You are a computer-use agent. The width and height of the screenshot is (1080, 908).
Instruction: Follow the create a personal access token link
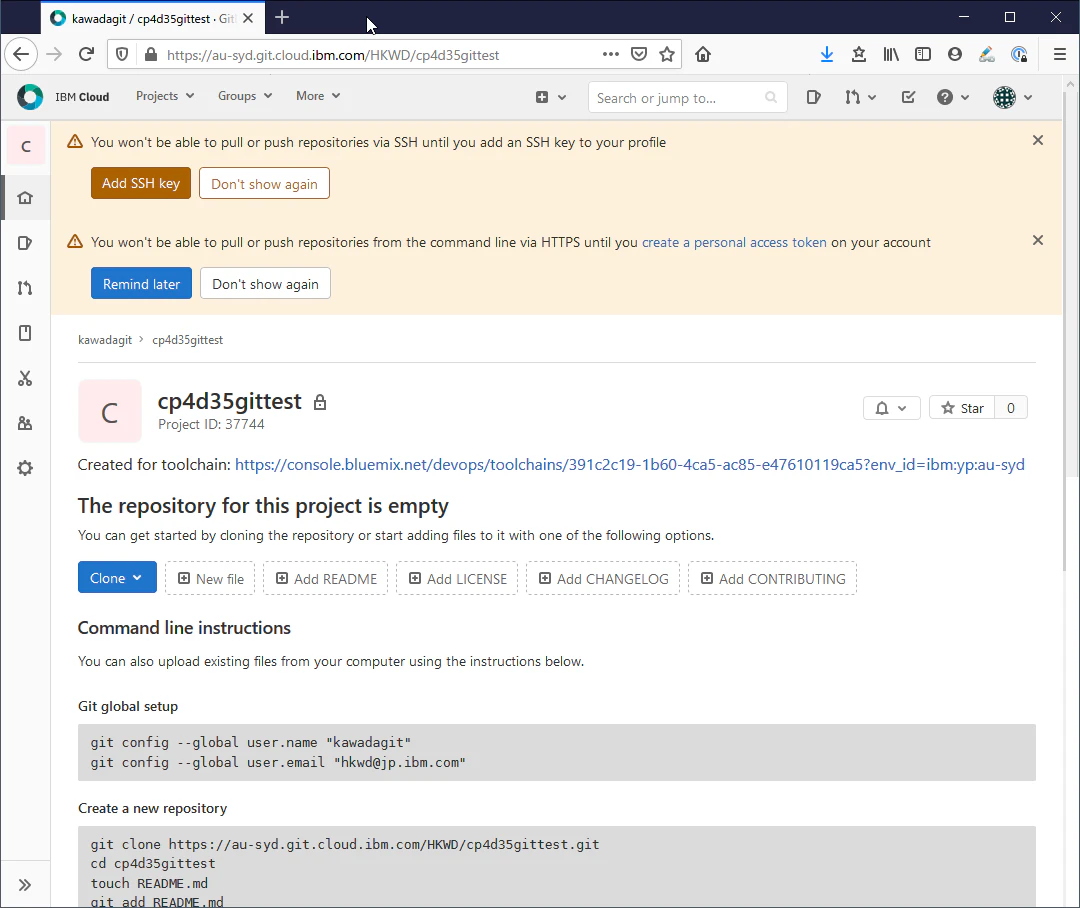click(734, 243)
